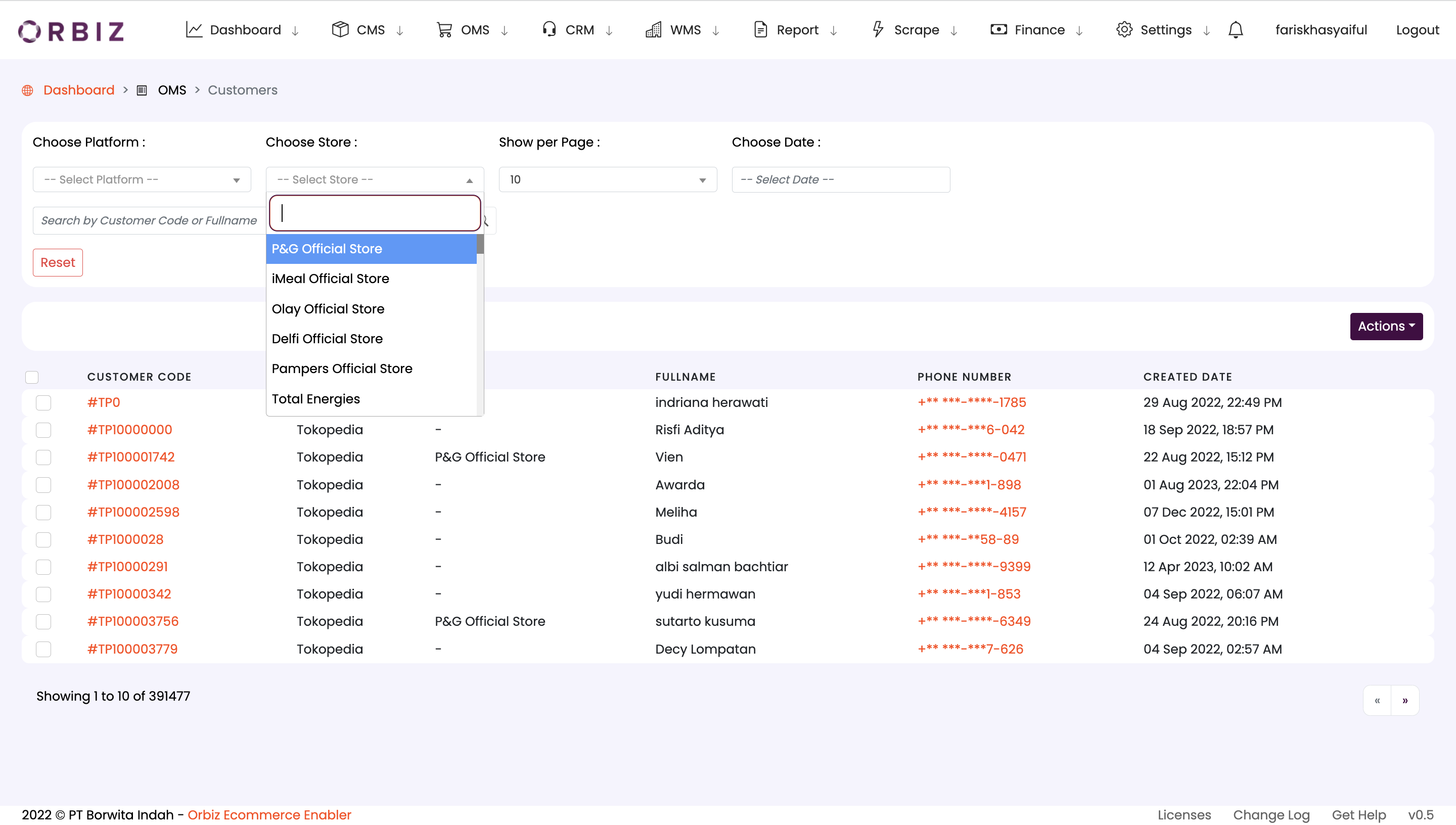The width and height of the screenshot is (1456, 825).
Task: Expand the Report menu arrow
Action: [833, 31]
